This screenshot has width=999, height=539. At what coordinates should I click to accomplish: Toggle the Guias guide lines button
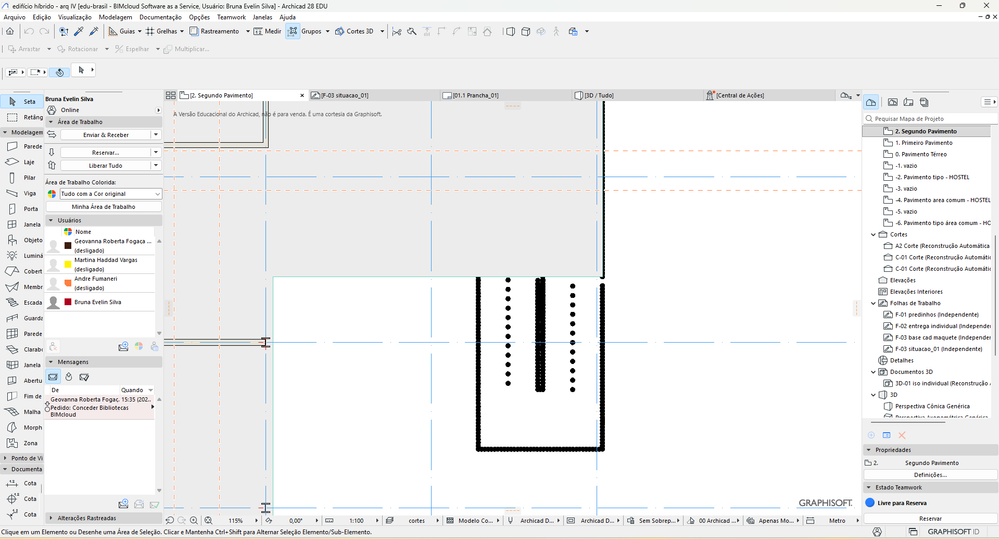[121, 31]
